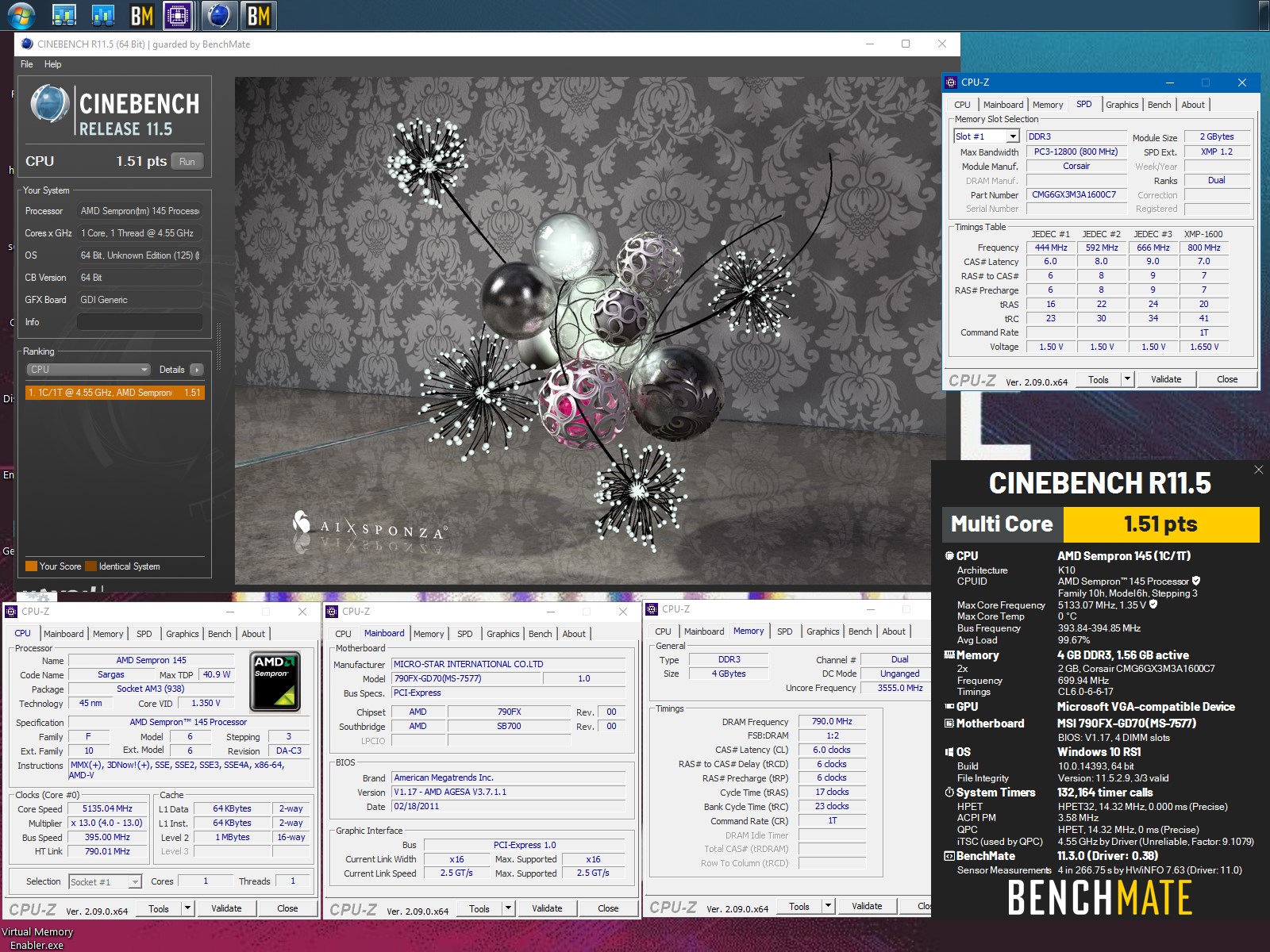The height and width of the screenshot is (952, 1270).
Task: Click the Core Speed 5135.04 MHz value
Action: tap(107, 809)
